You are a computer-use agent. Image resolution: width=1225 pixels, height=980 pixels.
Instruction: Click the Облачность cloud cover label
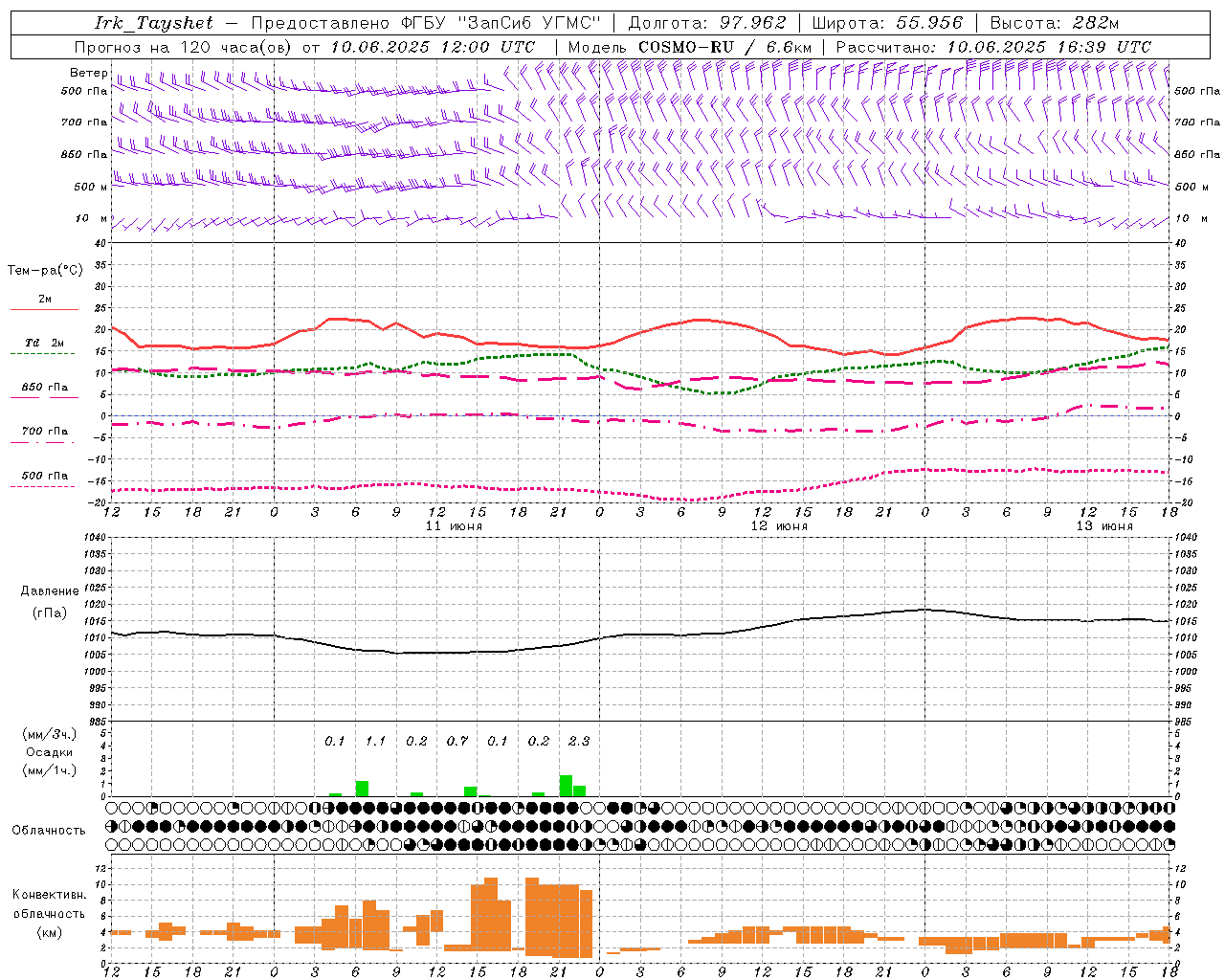[49, 830]
